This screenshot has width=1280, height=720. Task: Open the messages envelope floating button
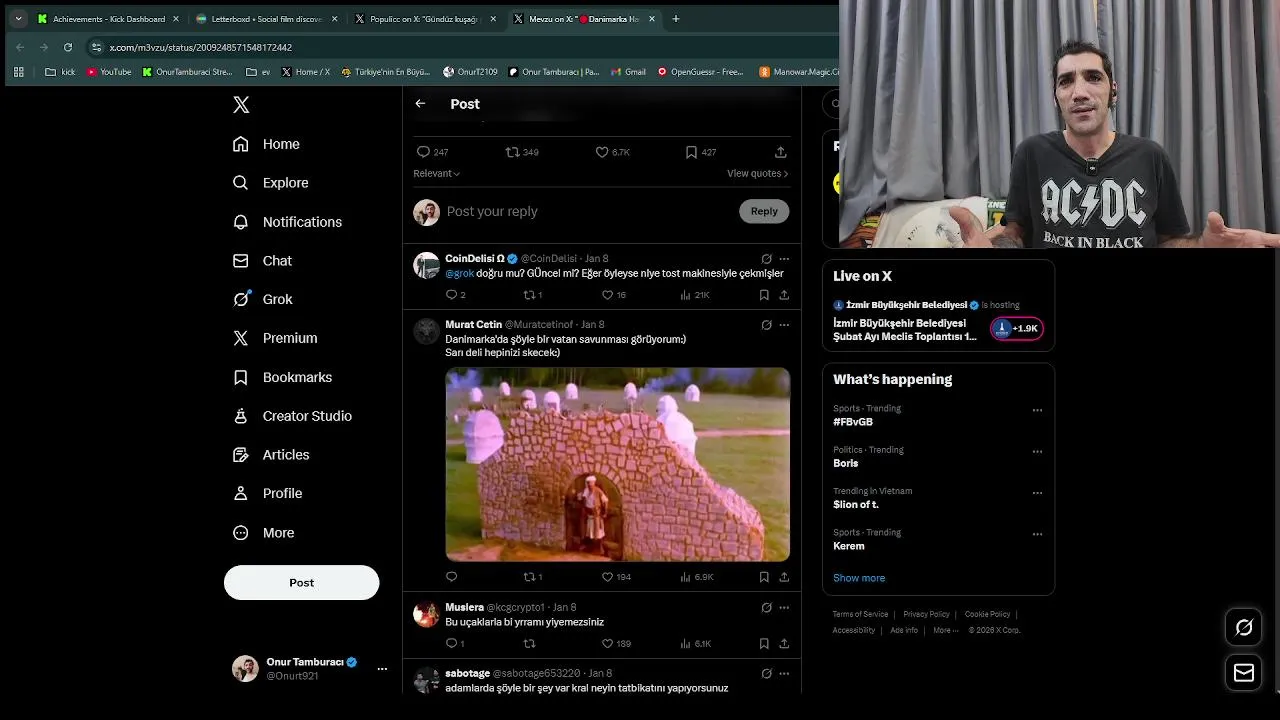tap(1244, 673)
